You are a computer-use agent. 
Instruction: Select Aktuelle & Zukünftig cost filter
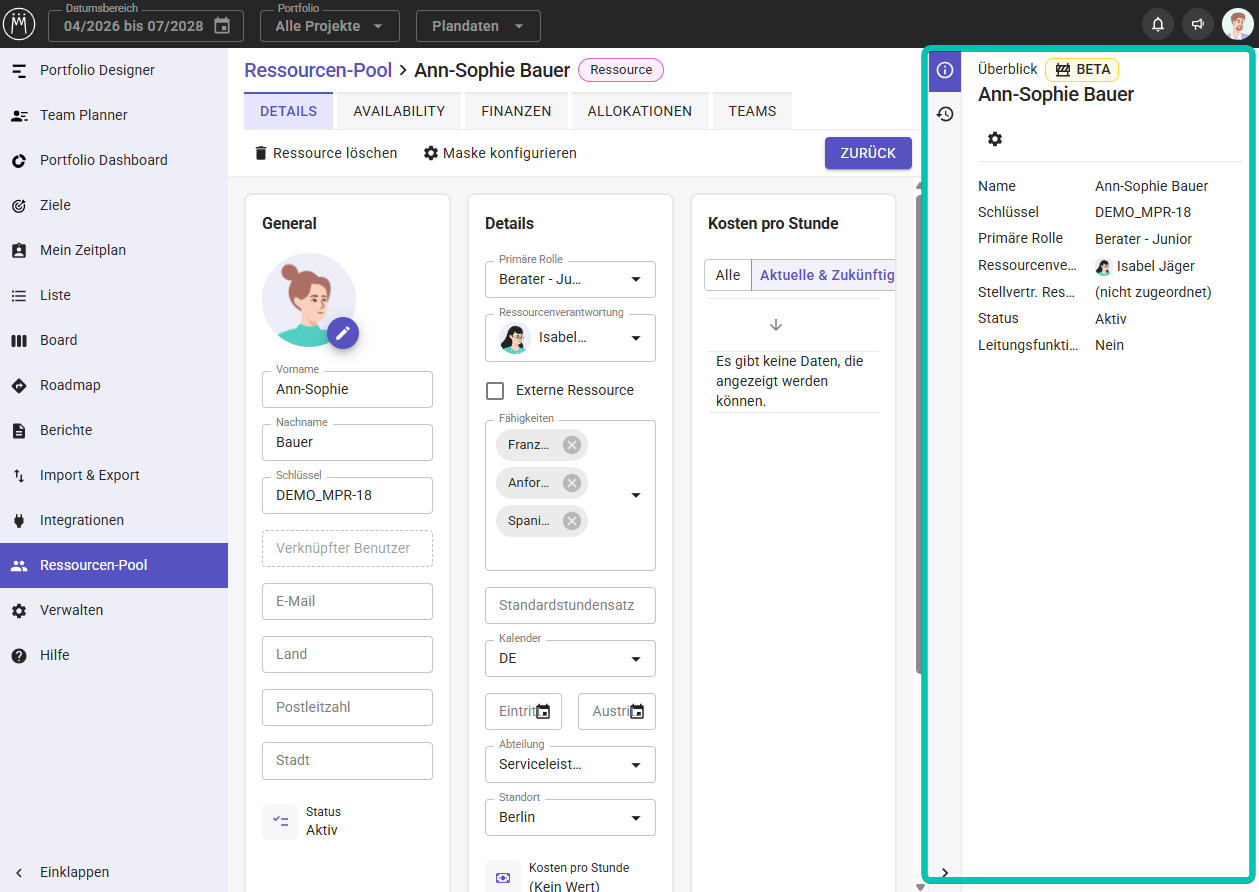tap(823, 275)
